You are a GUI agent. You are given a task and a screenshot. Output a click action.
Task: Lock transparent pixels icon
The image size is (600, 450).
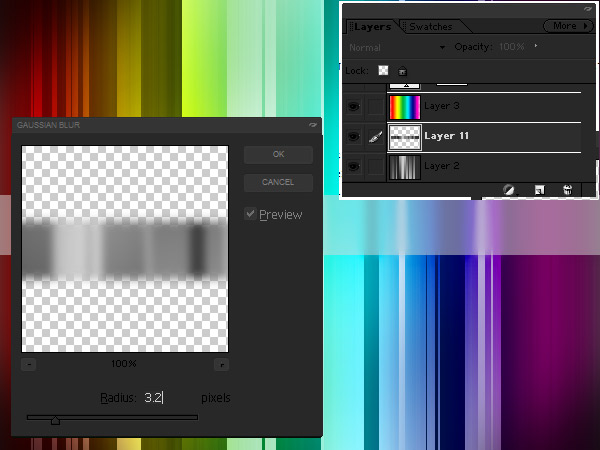coord(383,70)
